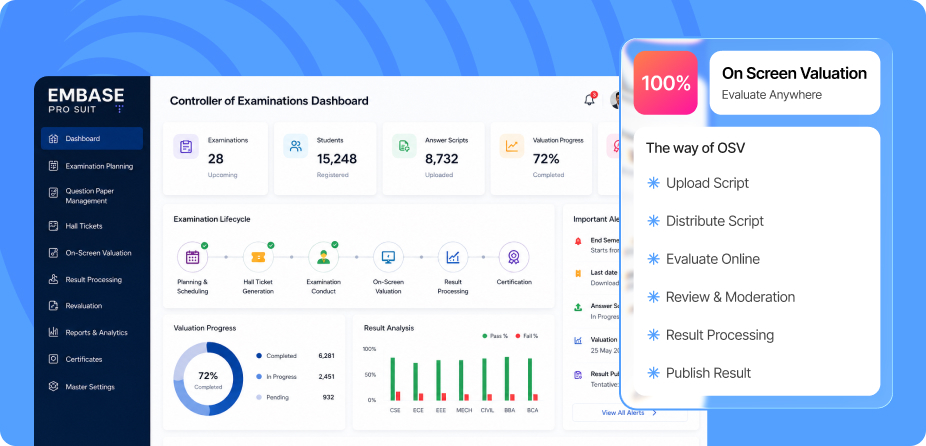Click the Result Publication alert document icon

(578, 375)
